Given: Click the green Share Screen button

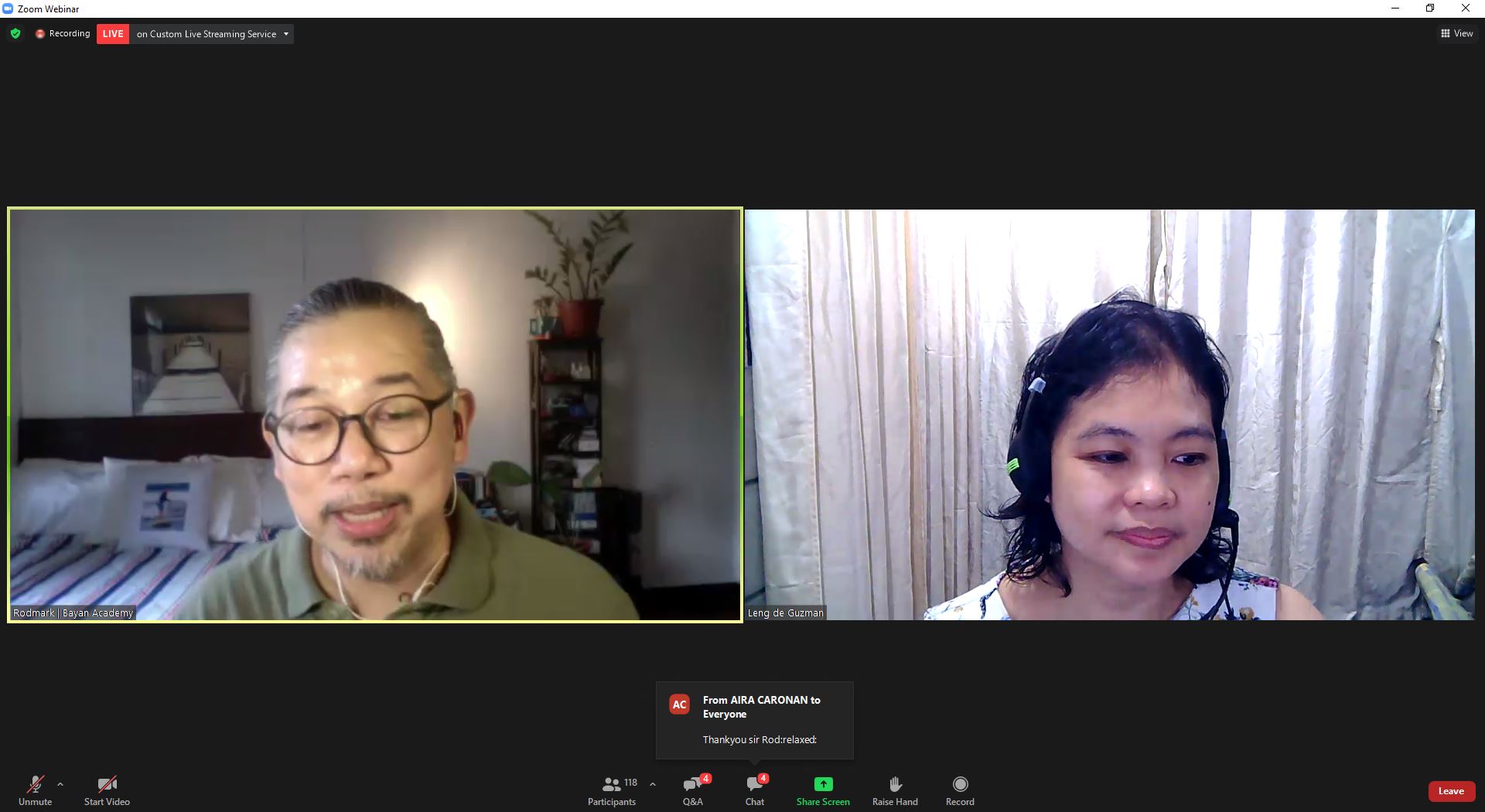Looking at the screenshot, I should pyautogui.click(x=823, y=790).
